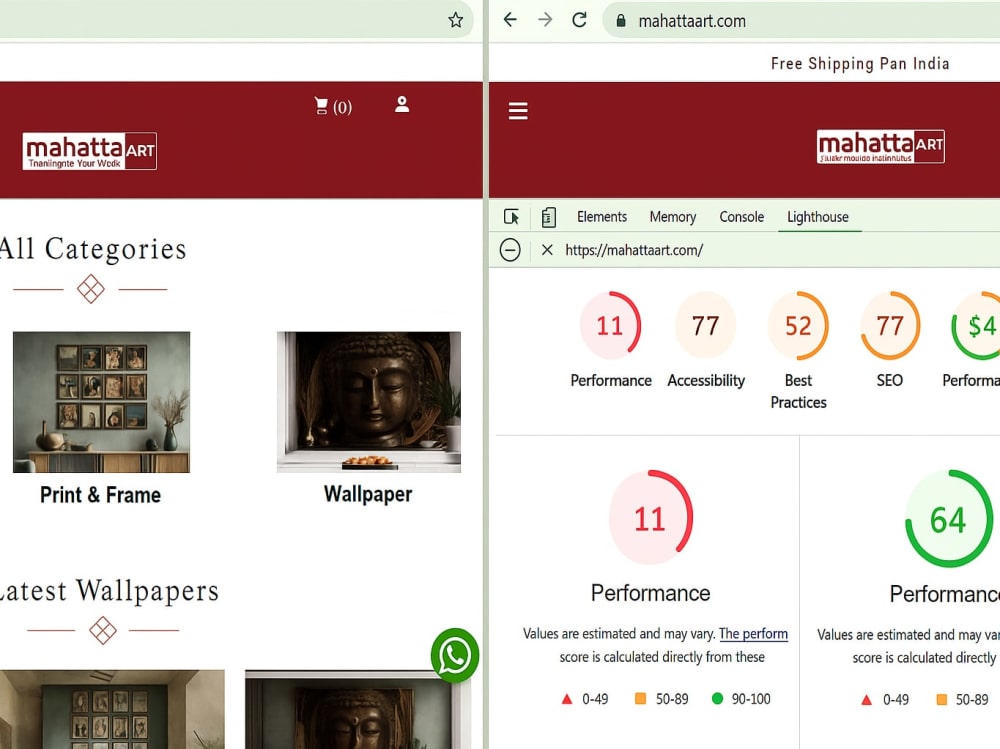The image size is (1000, 749).
Task: Open the second Latest Wallpapers Buddha thumbnail
Action: (x=358, y=709)
